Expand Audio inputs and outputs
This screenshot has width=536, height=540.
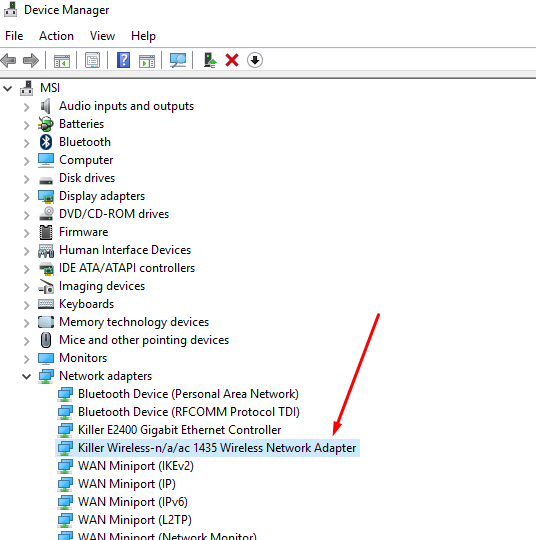click(27, 107)
